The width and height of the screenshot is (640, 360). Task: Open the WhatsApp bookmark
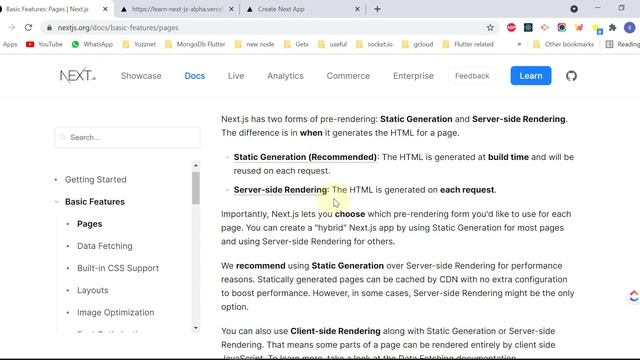[x=92, y=44]
